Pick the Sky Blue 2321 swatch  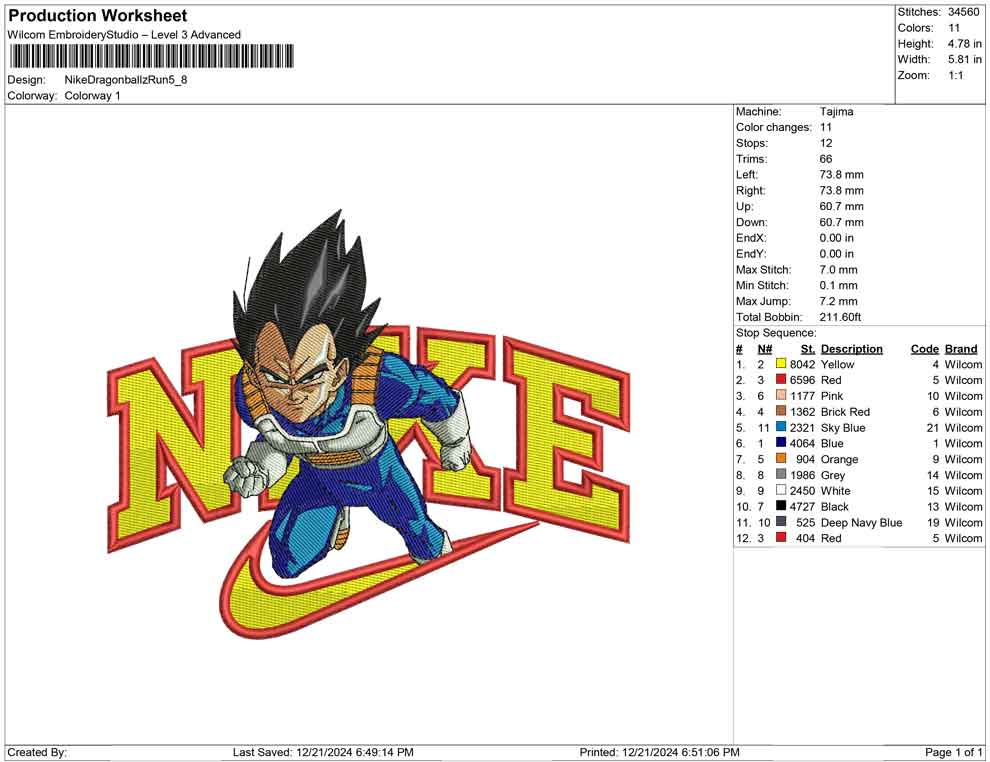click(x=781, y=427)
